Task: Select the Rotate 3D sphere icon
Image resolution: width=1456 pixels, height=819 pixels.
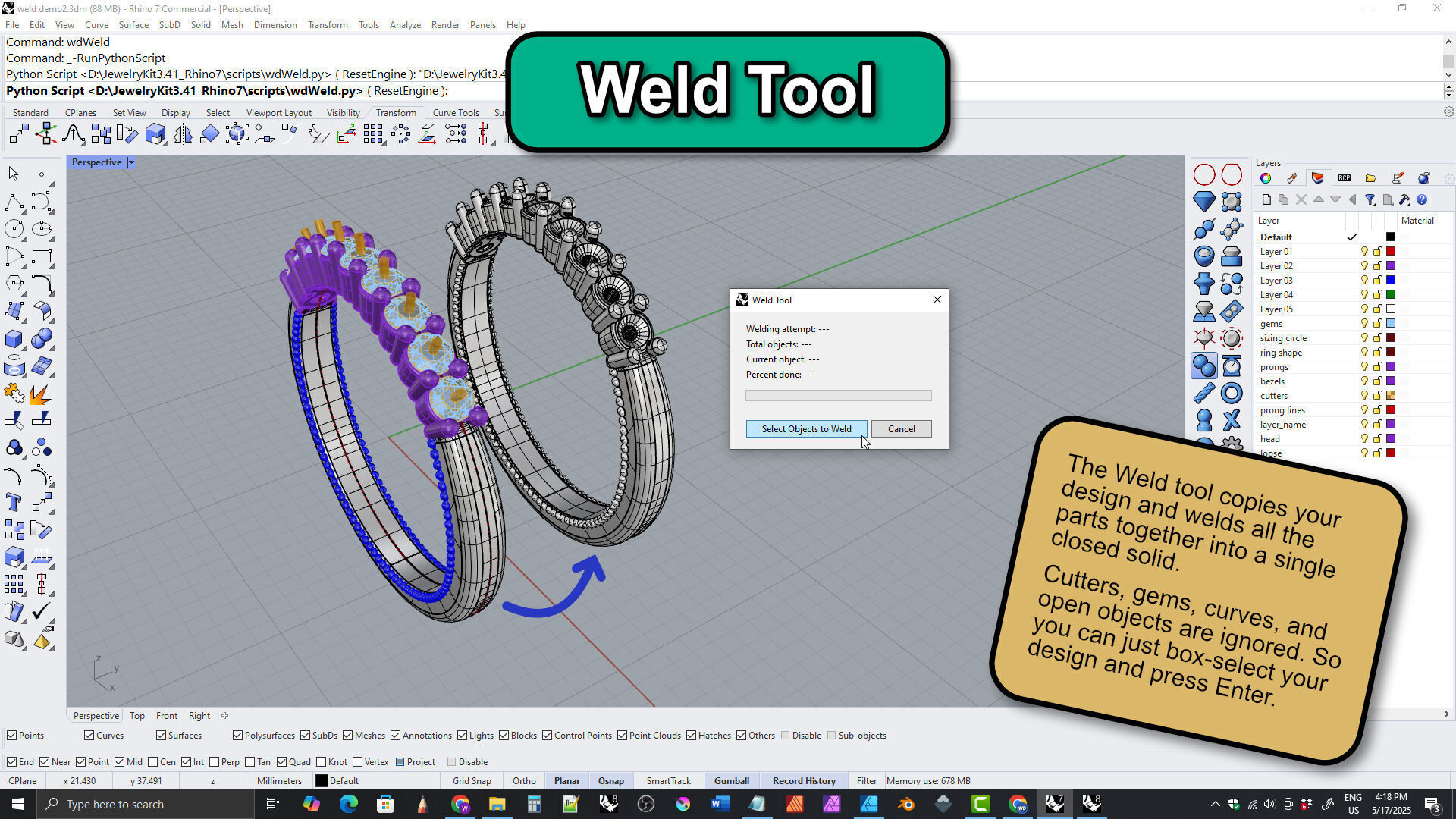Action: point(237,135)
